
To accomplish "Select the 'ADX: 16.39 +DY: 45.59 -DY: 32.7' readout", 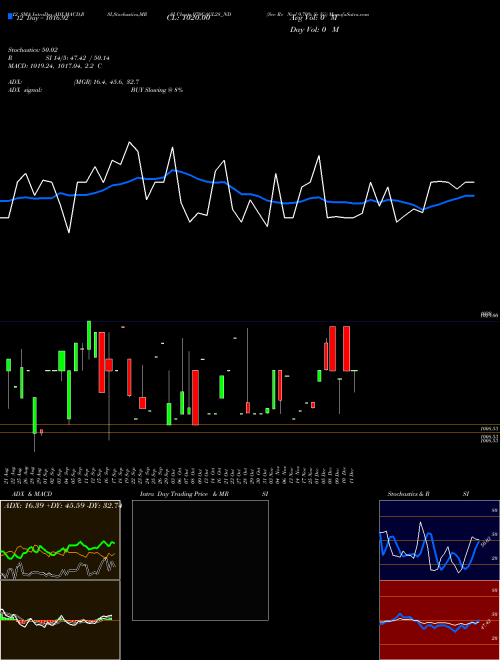I will [x=63, y=505].
